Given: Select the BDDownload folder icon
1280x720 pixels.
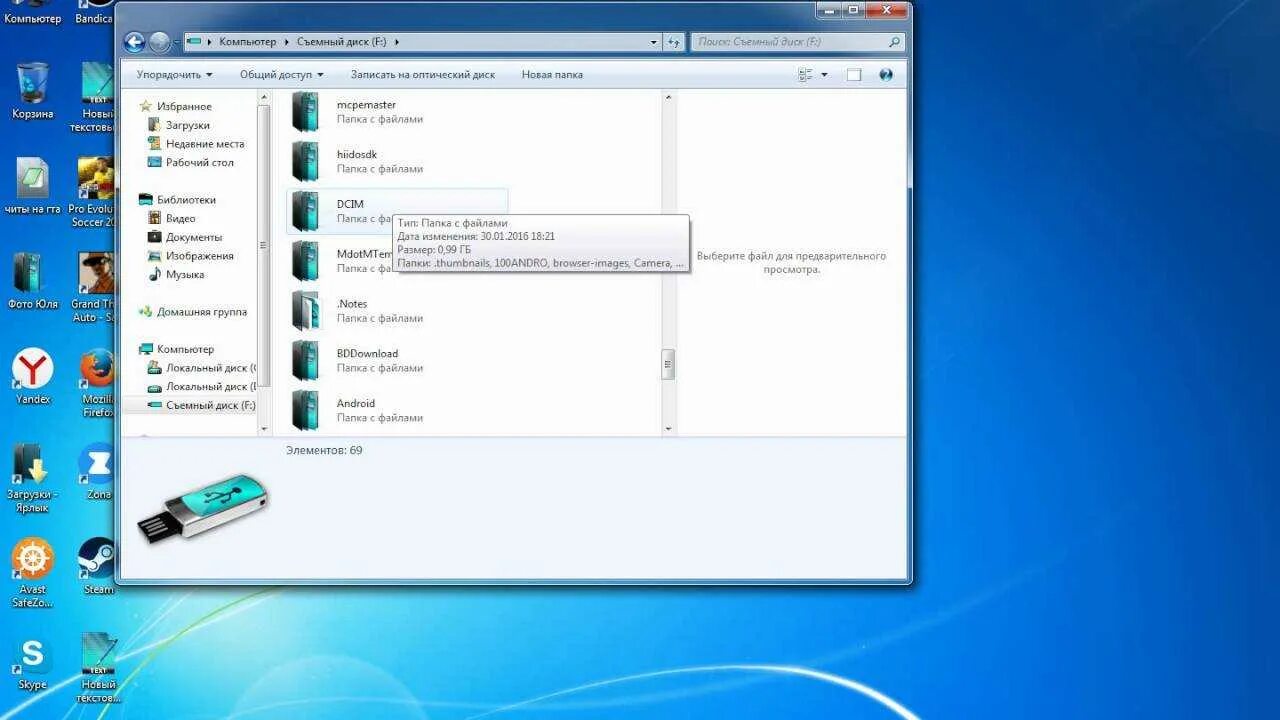Looking at the screenshot, I should click(305, 361).
